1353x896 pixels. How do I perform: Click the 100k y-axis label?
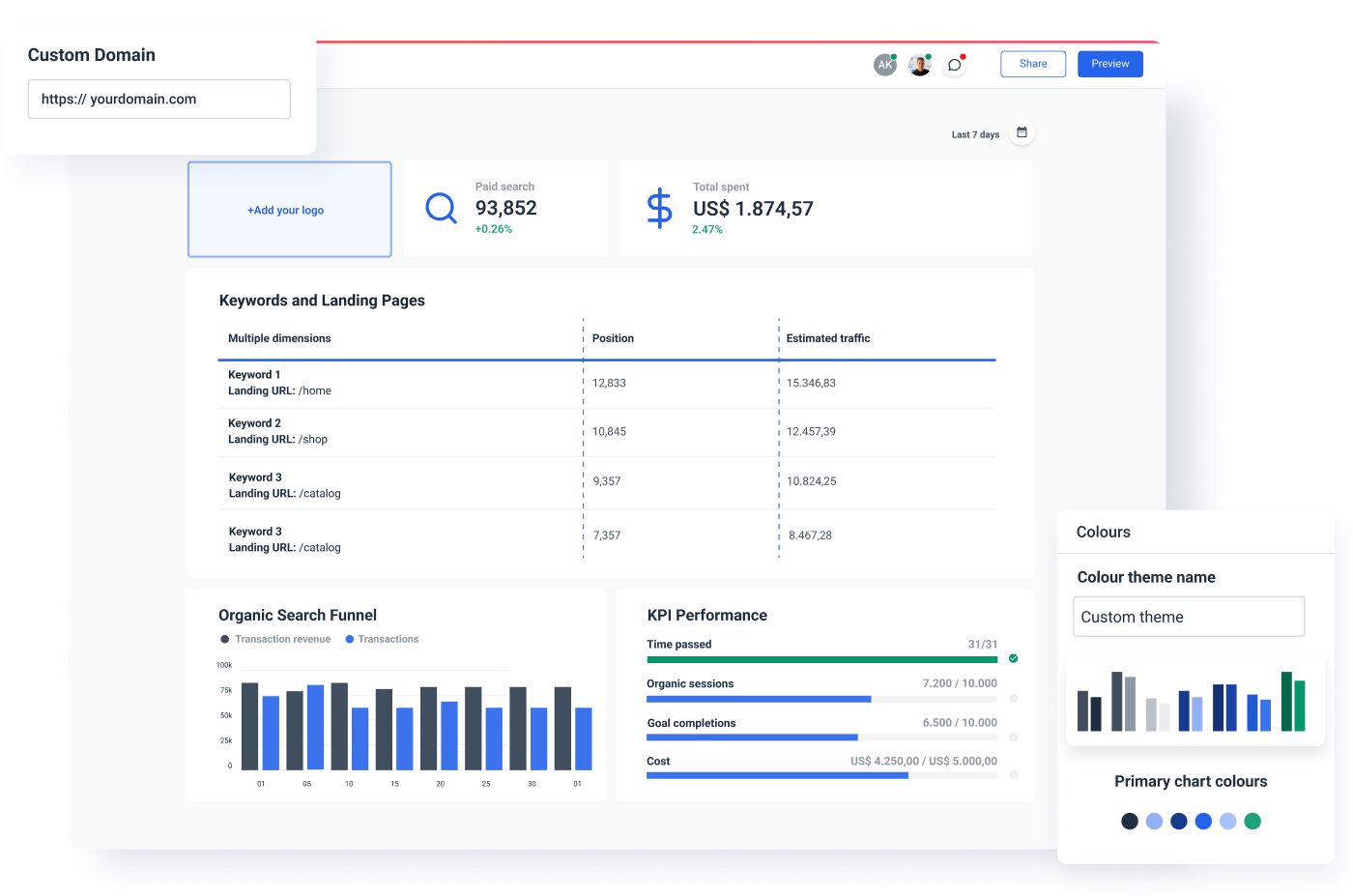[224, 665]
